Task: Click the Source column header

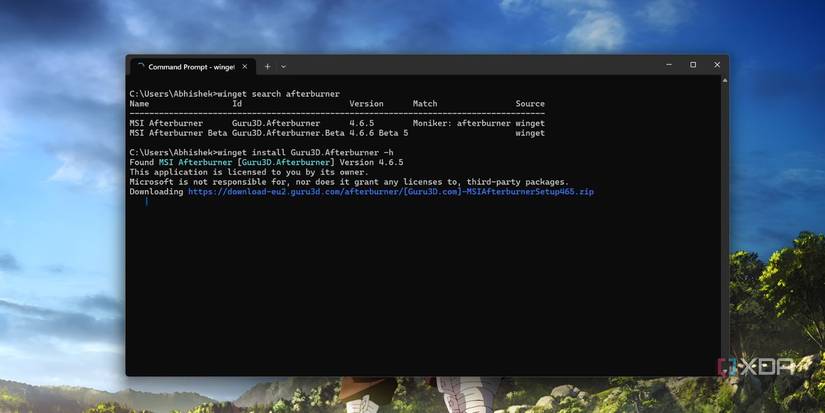Action: point(530,104)
